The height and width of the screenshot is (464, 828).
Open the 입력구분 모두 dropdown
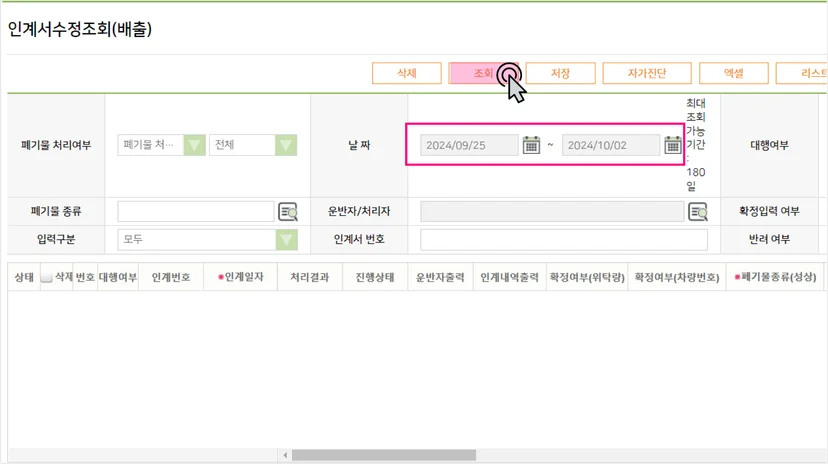(208, 240)
